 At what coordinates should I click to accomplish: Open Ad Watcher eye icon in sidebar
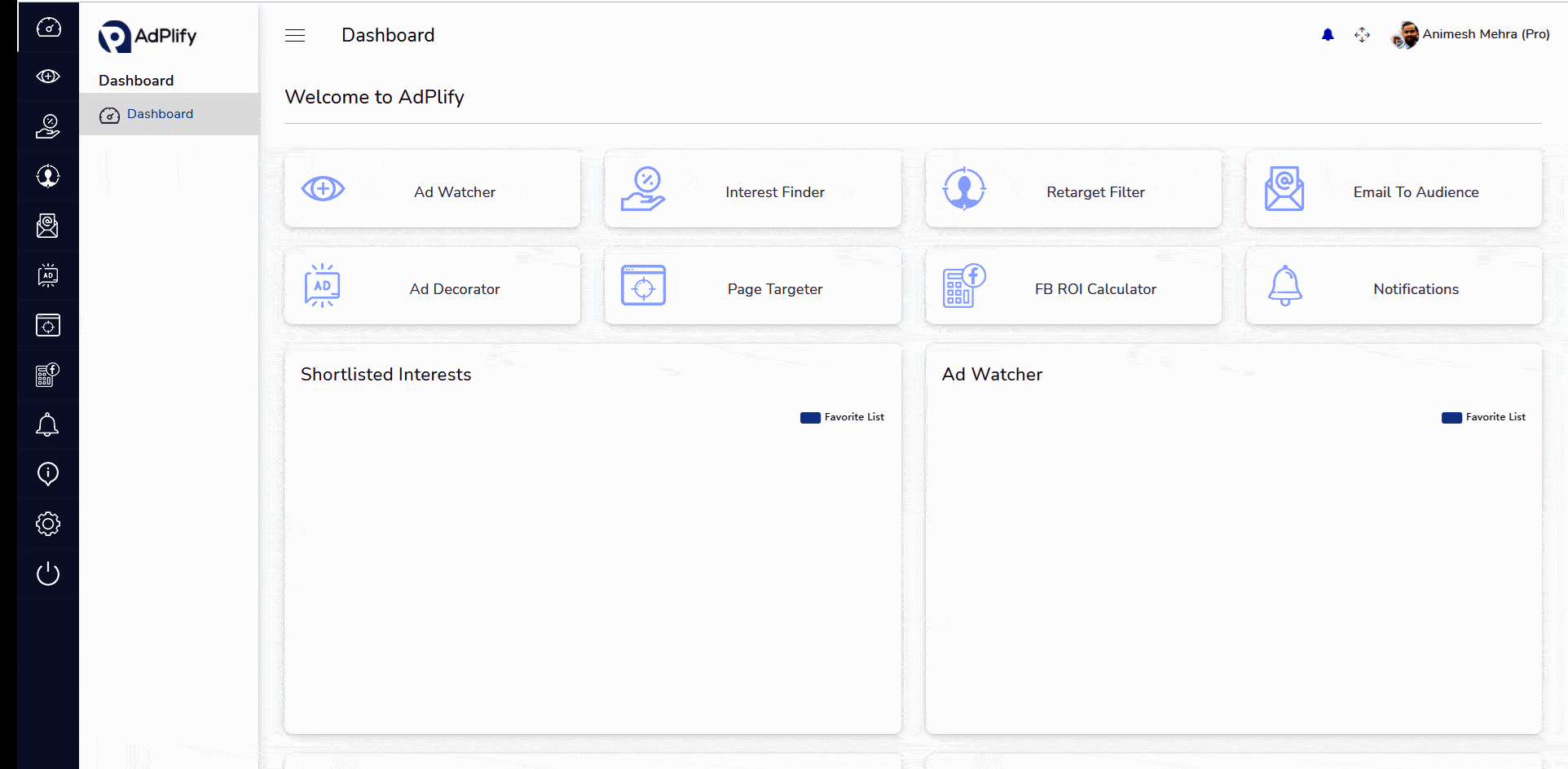(48, 77)
